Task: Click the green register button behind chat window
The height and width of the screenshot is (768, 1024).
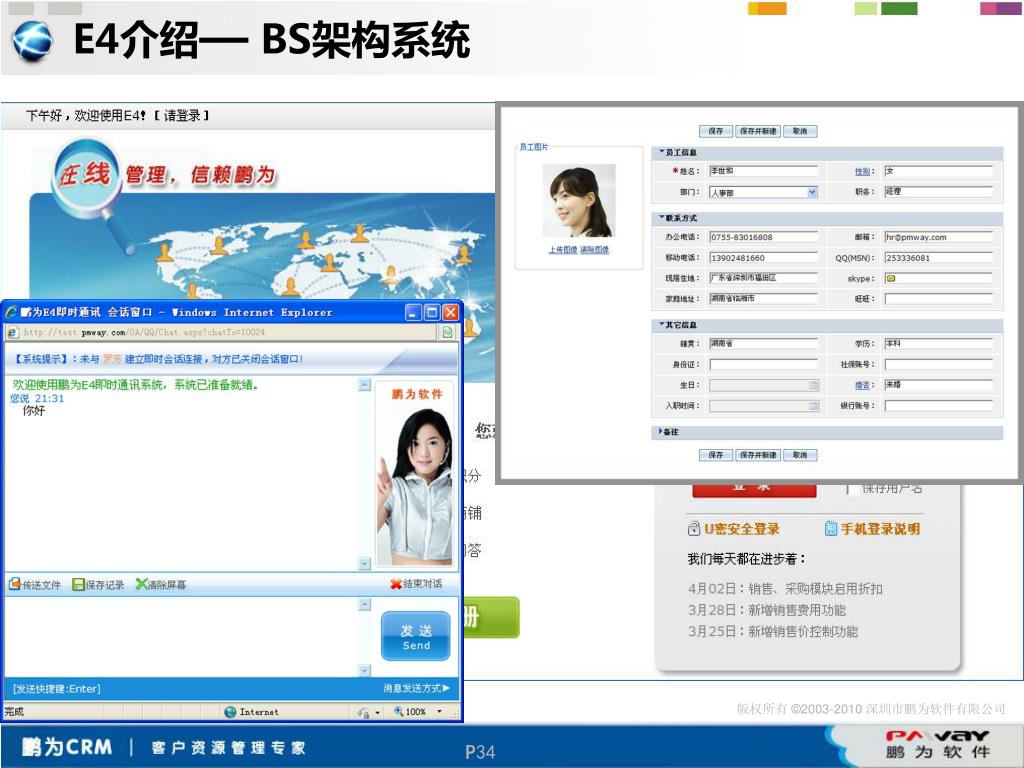Action: 491,617
